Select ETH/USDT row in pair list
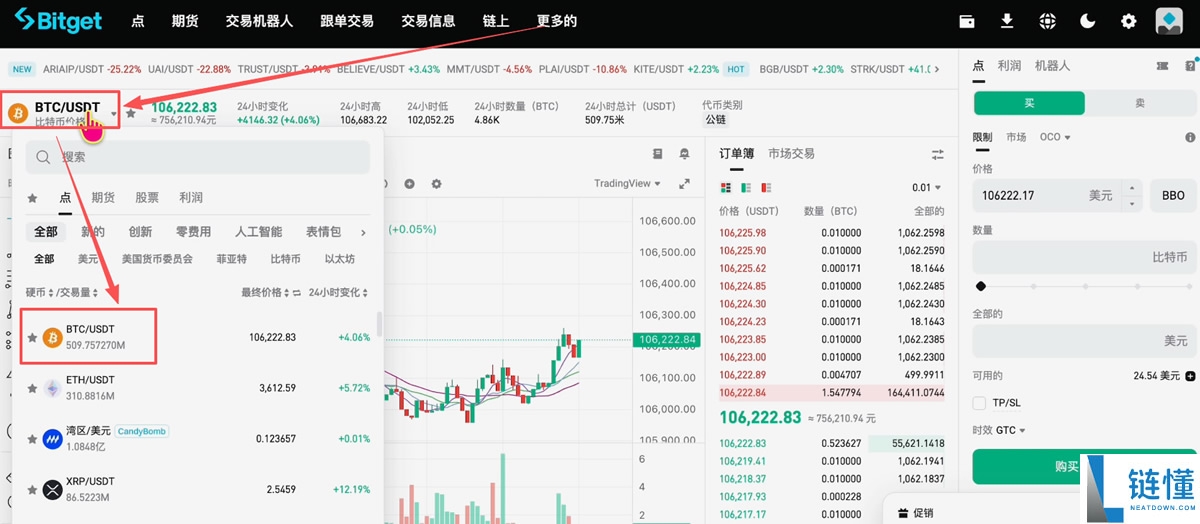The height and width of the screenshot is (524, 1200). (x=198, y=388)
